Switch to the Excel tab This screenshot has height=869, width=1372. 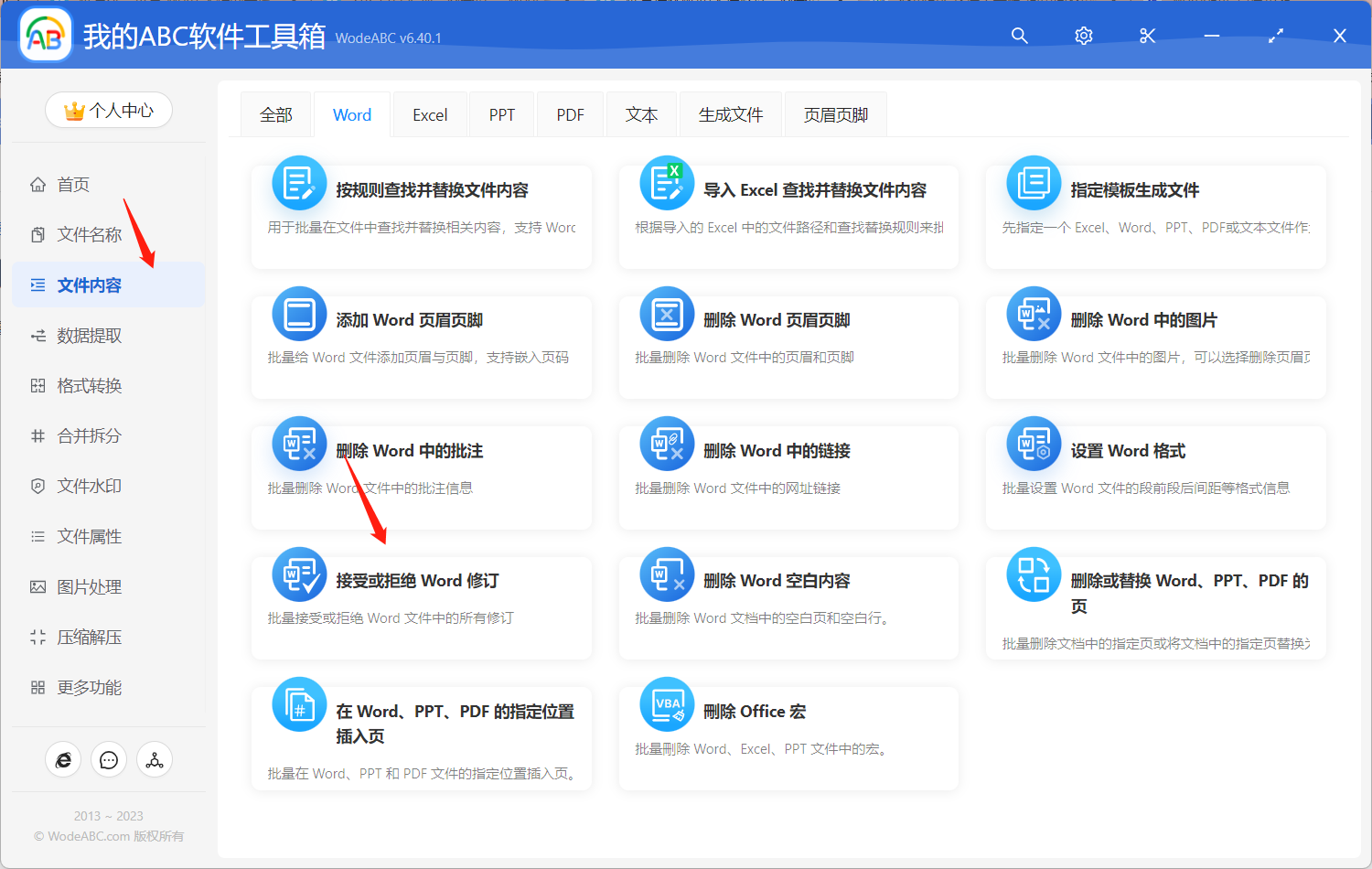429,113
